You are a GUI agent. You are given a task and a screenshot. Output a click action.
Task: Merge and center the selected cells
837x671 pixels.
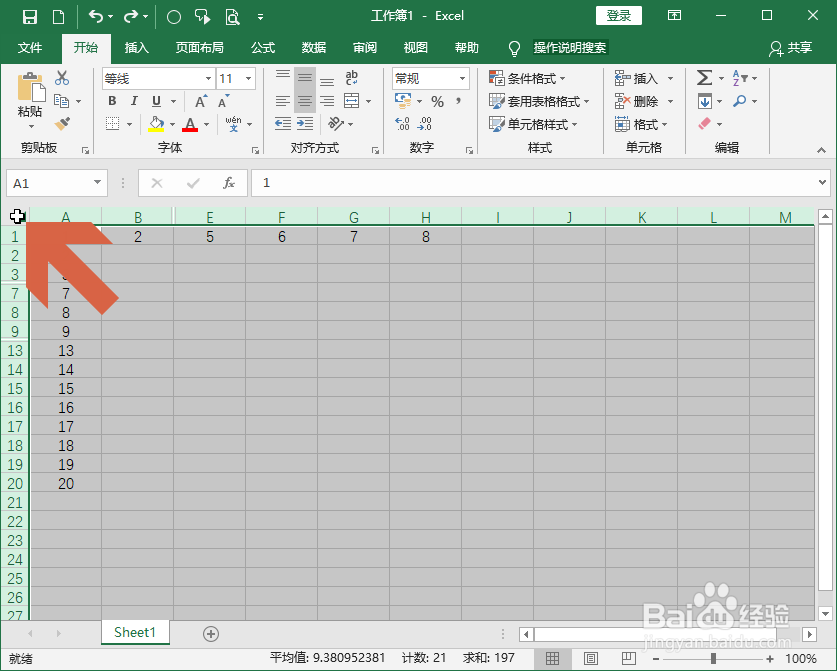(x=351, y=101)
